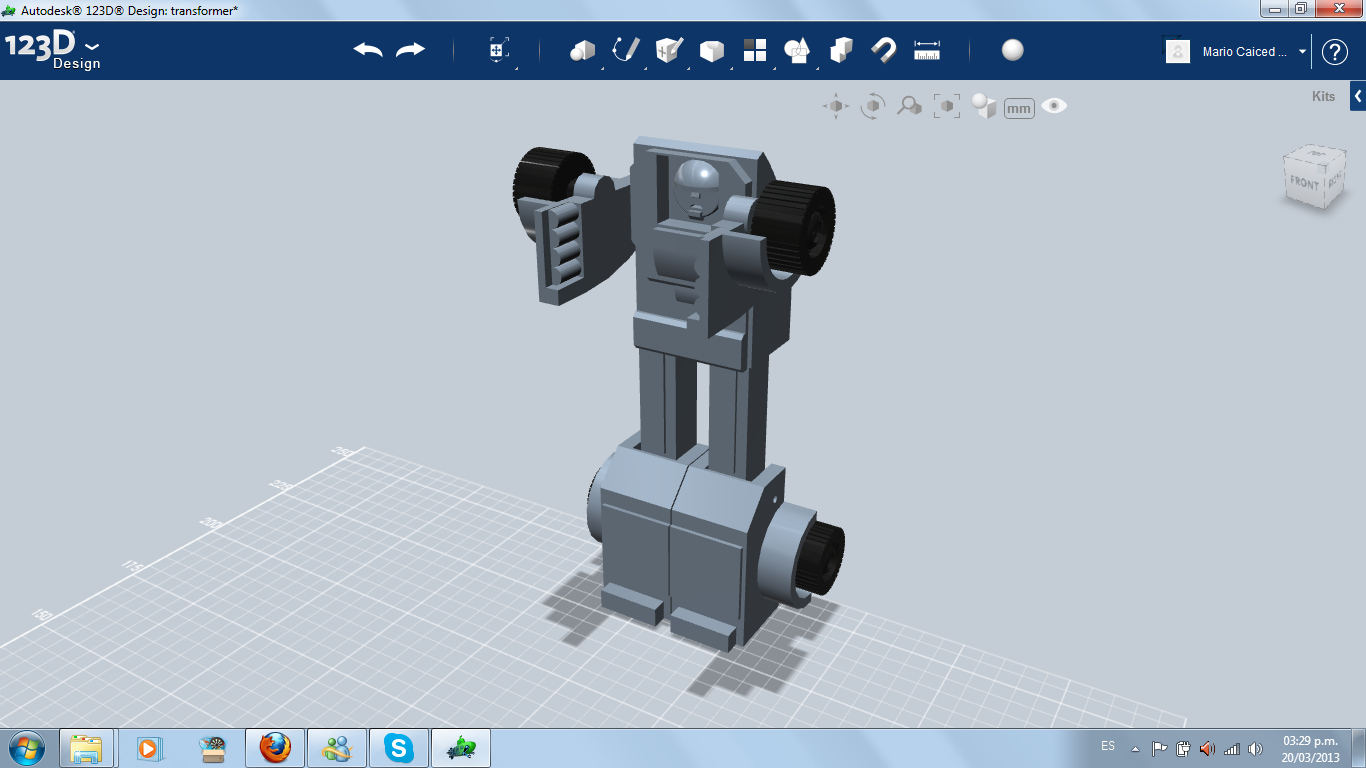Open Windows Media Player from taskbar
This screenshot has width=1366, height=768.
(x=149, y=747)
